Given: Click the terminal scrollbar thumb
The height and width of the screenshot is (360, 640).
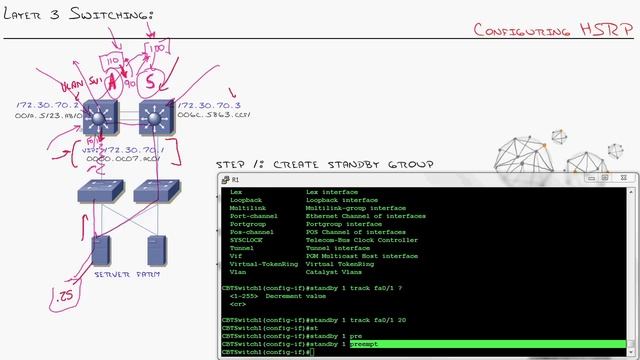Looking at the screenshot, I should click(x=630, y=344).
